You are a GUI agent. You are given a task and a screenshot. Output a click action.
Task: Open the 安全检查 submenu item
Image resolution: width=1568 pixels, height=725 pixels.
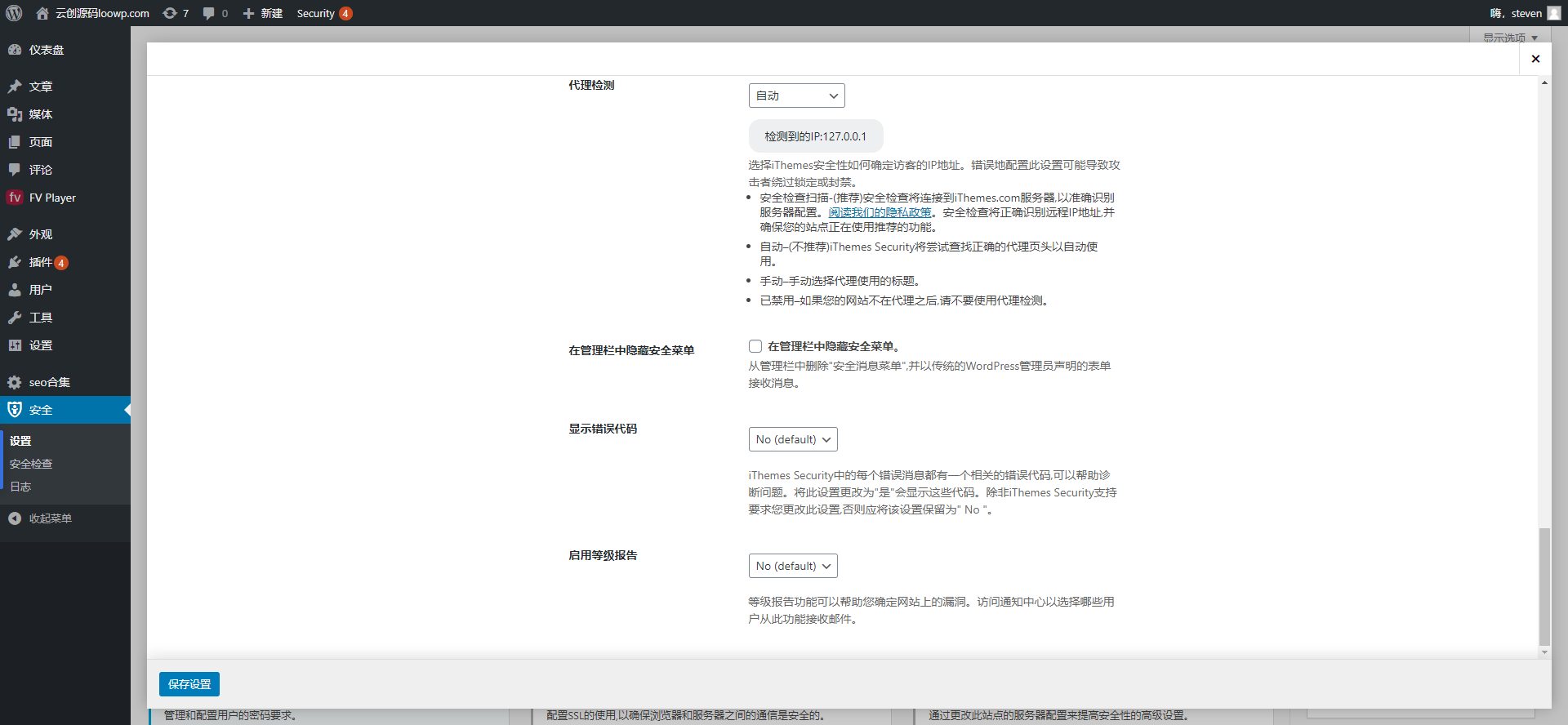pos(31,464)
